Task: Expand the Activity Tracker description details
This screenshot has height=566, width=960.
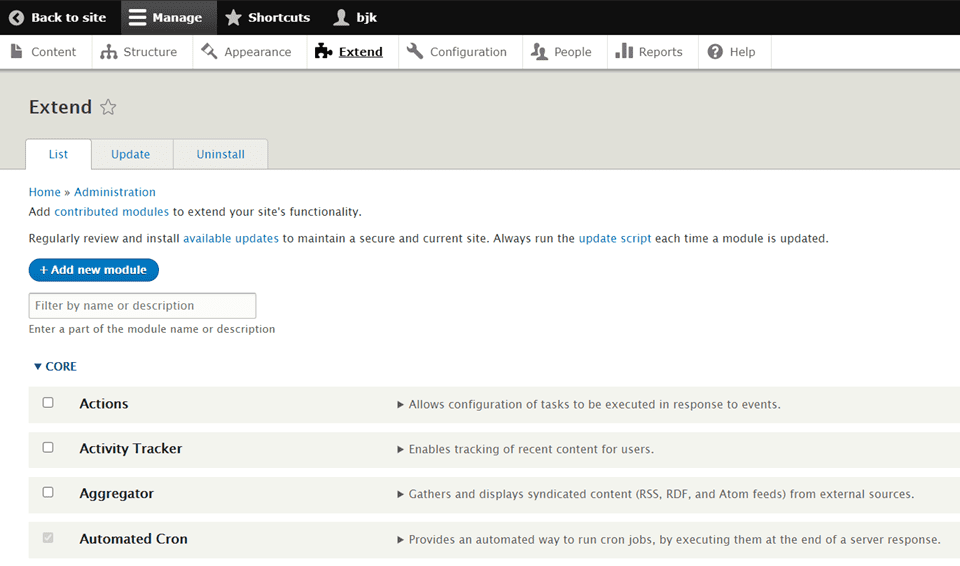Action: tap(400, 449)
